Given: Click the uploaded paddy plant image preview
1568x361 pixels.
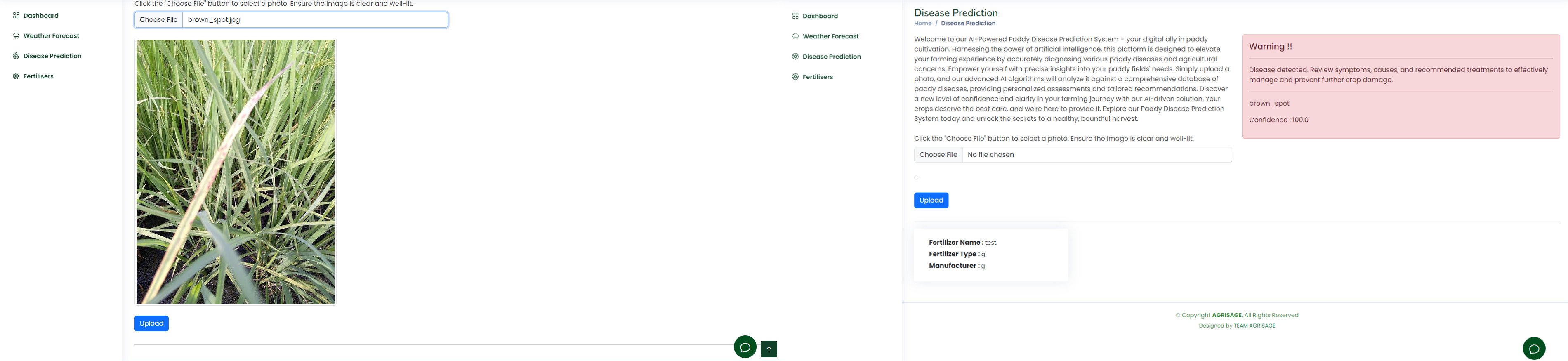Looking at the screenshot, I should [236, 172].
